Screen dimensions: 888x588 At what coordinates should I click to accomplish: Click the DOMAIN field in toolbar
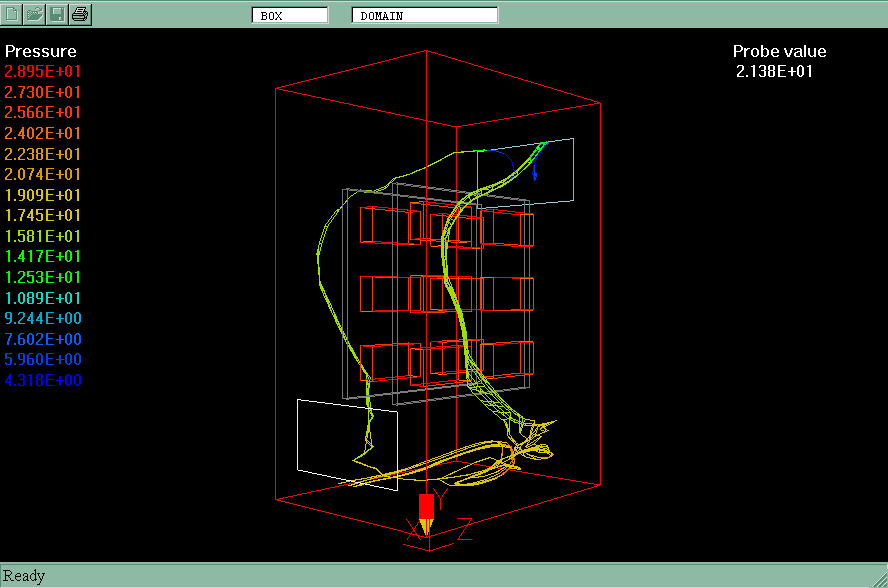pyautogui.click(x=424, y=15)
